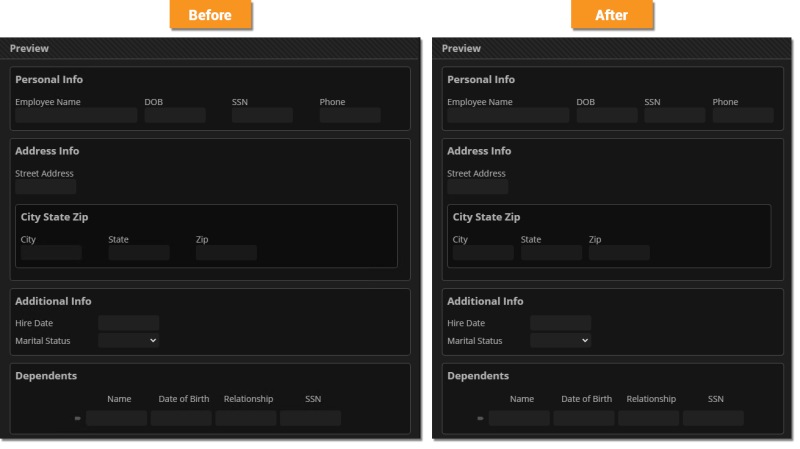Image resolution: width=800 pixels, height=449 pixels.
Task: Click Street Address field in Before preview
Action: [46, 187]
